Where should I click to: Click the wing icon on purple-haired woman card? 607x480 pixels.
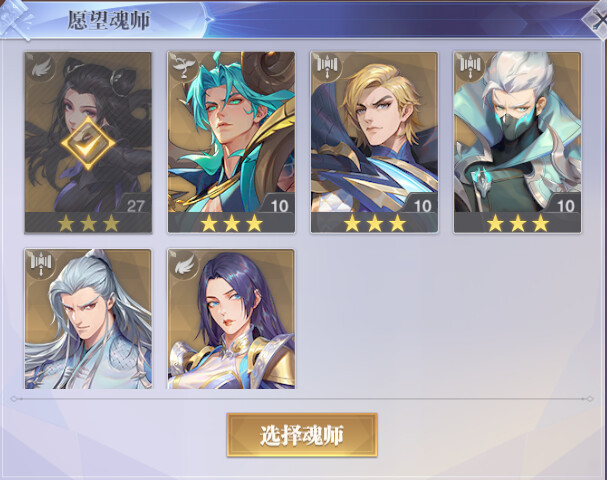[x=184, y=266]
